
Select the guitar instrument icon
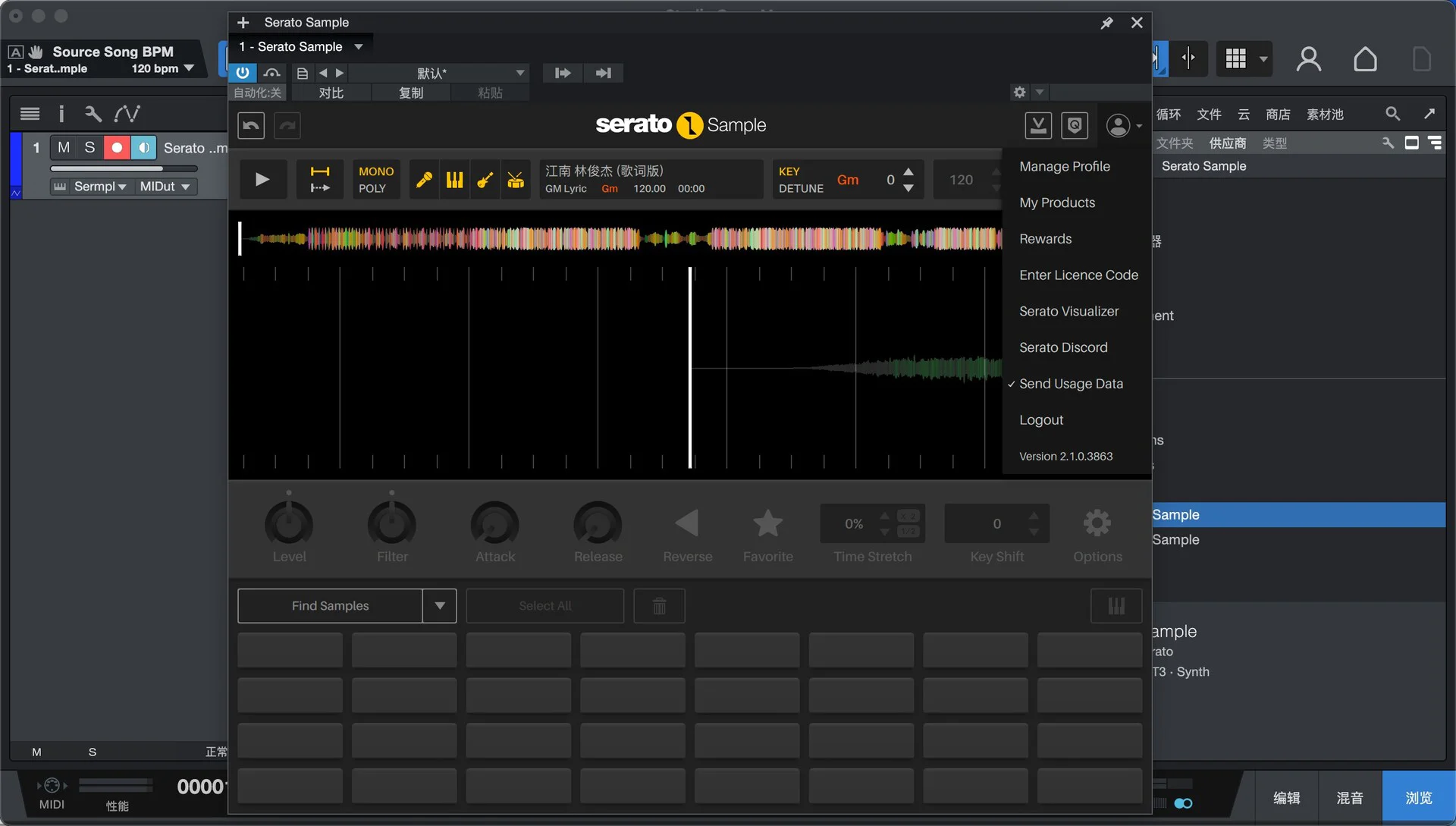485,180
